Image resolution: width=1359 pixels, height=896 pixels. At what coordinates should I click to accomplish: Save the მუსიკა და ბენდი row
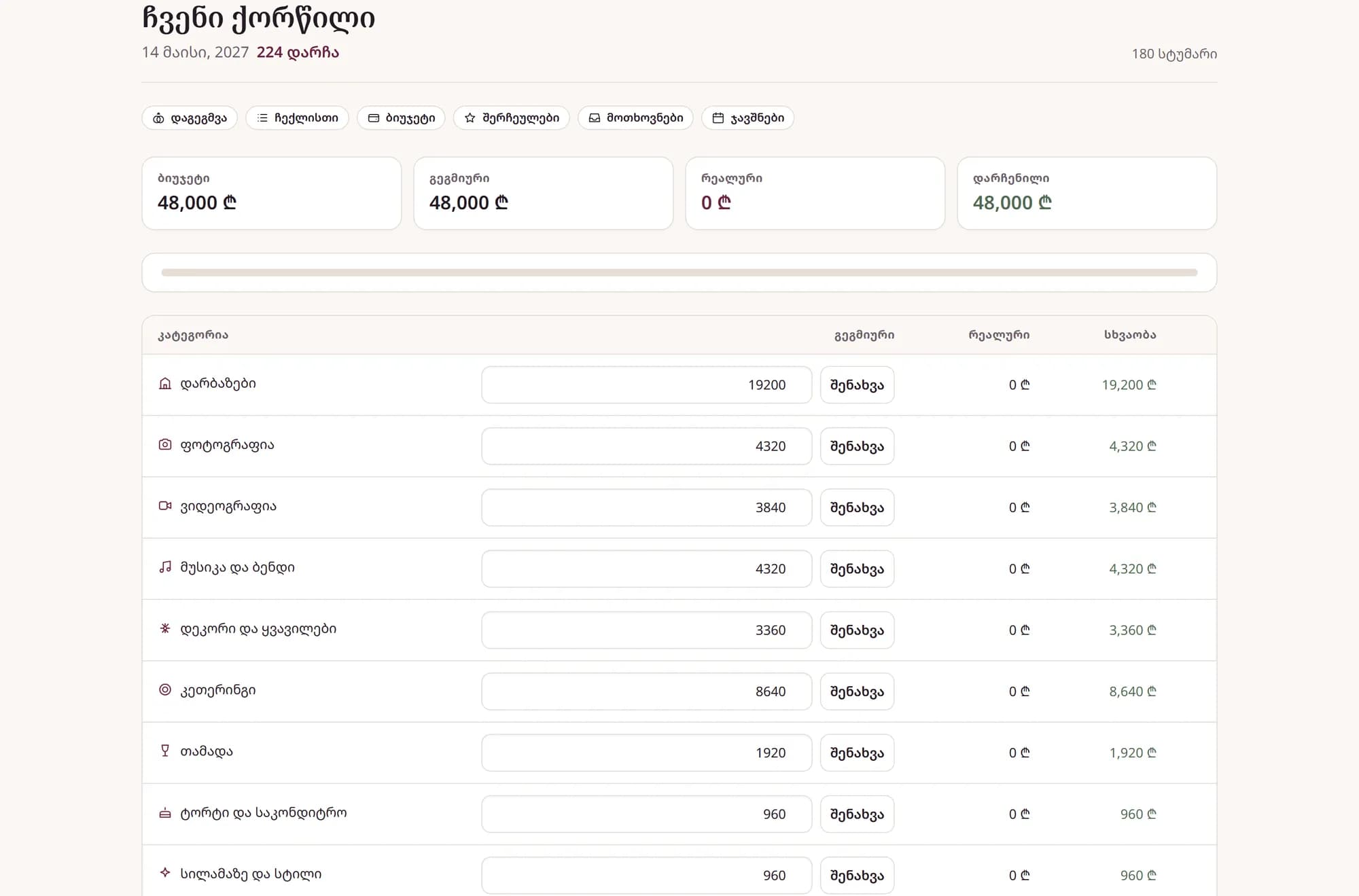857,569
